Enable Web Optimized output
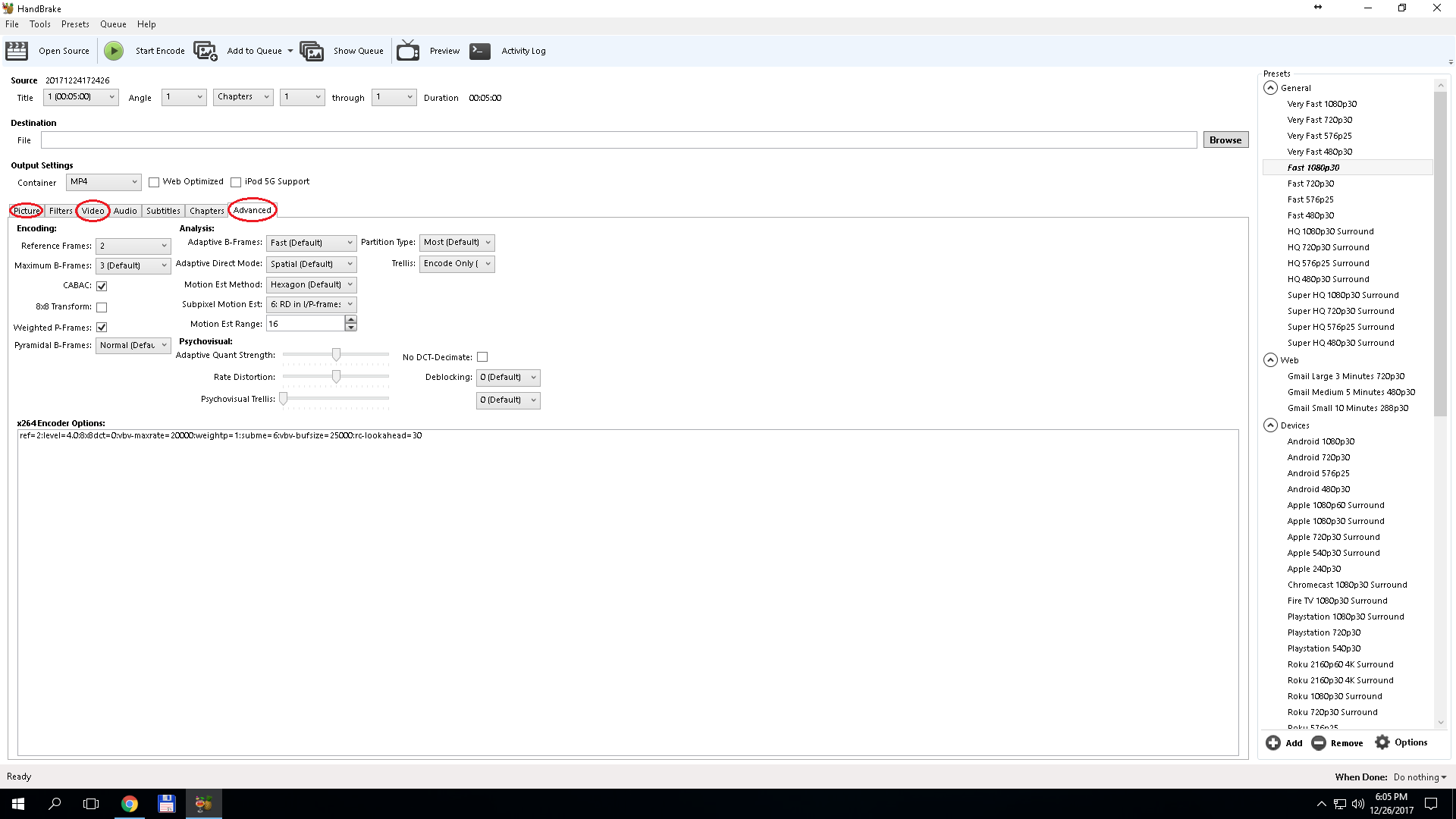The width and height of the screenshot is (1456, 819). [x=154, y=181]
